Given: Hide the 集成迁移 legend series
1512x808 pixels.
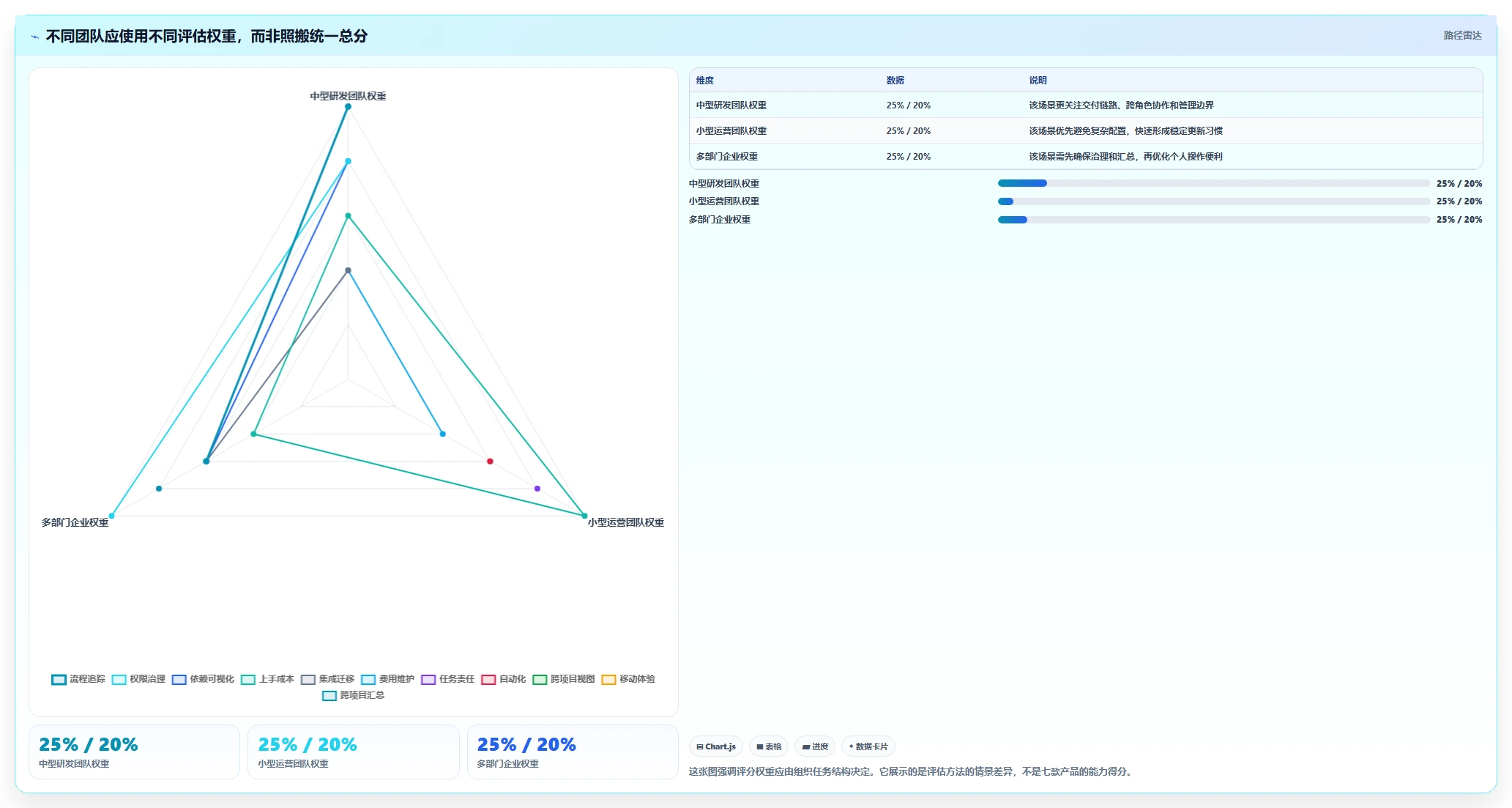Looking at the screenshot, I should 327,679.
